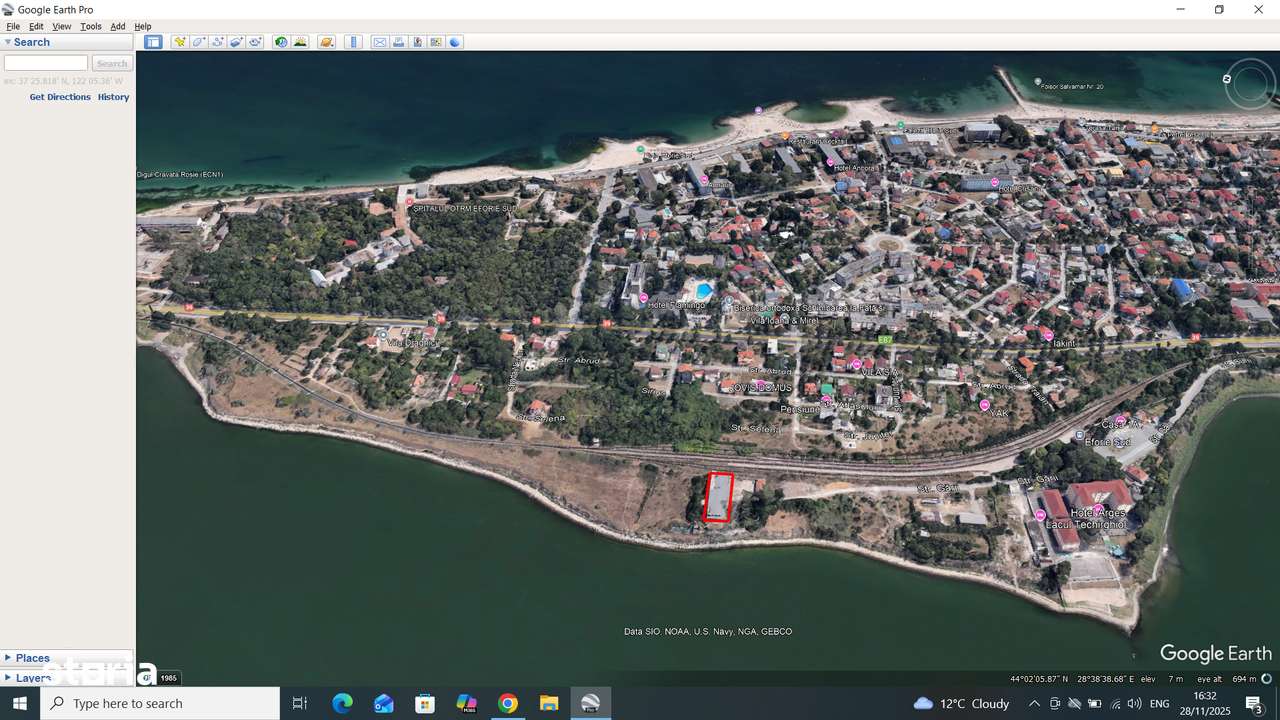Start recording a tour
This screenshot has height=720, width=1280.
pos(253,41)
